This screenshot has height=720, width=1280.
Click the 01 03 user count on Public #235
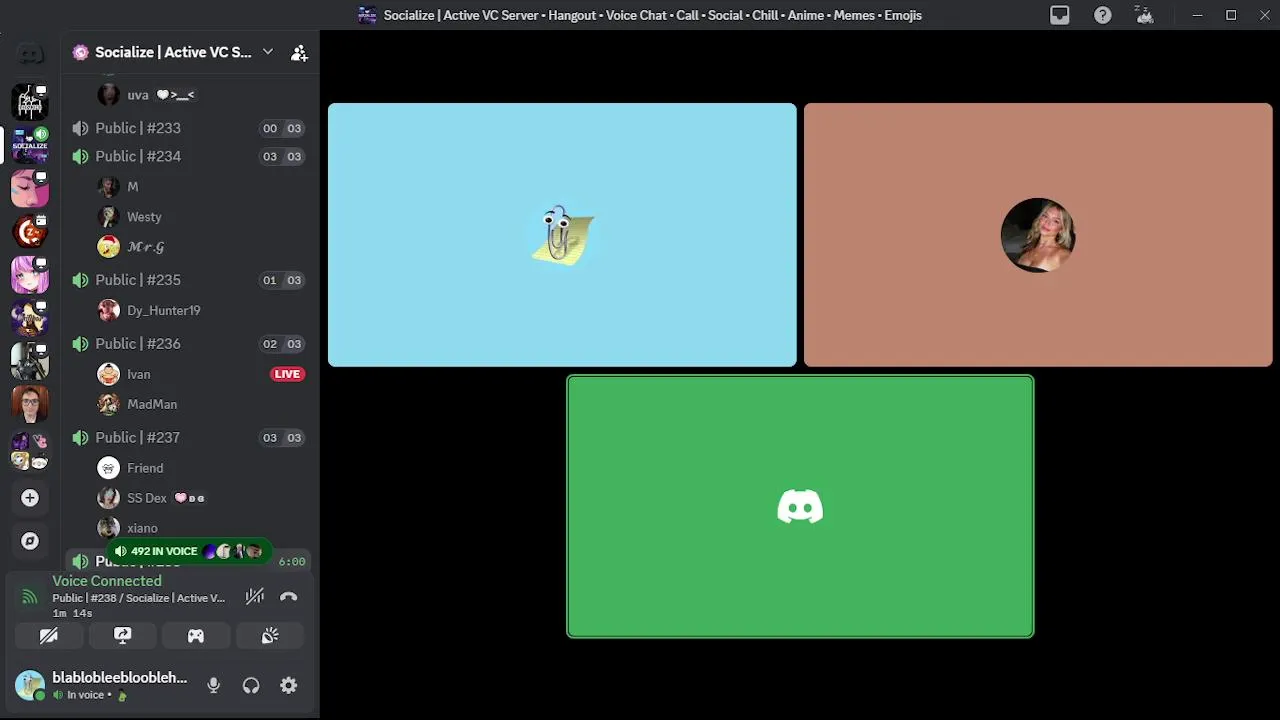point(282,280)
